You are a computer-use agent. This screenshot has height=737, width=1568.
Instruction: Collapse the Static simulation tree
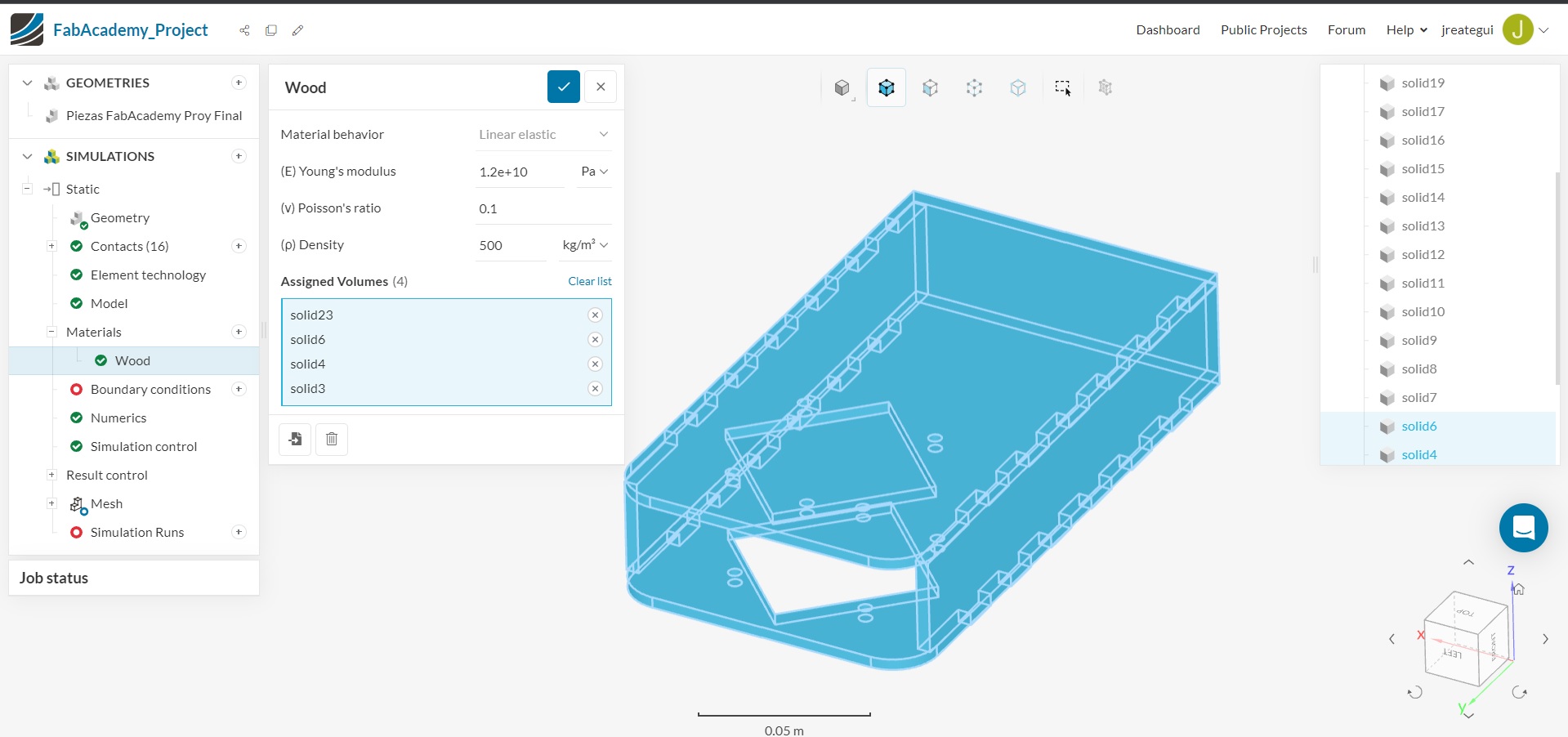(27, 189)
